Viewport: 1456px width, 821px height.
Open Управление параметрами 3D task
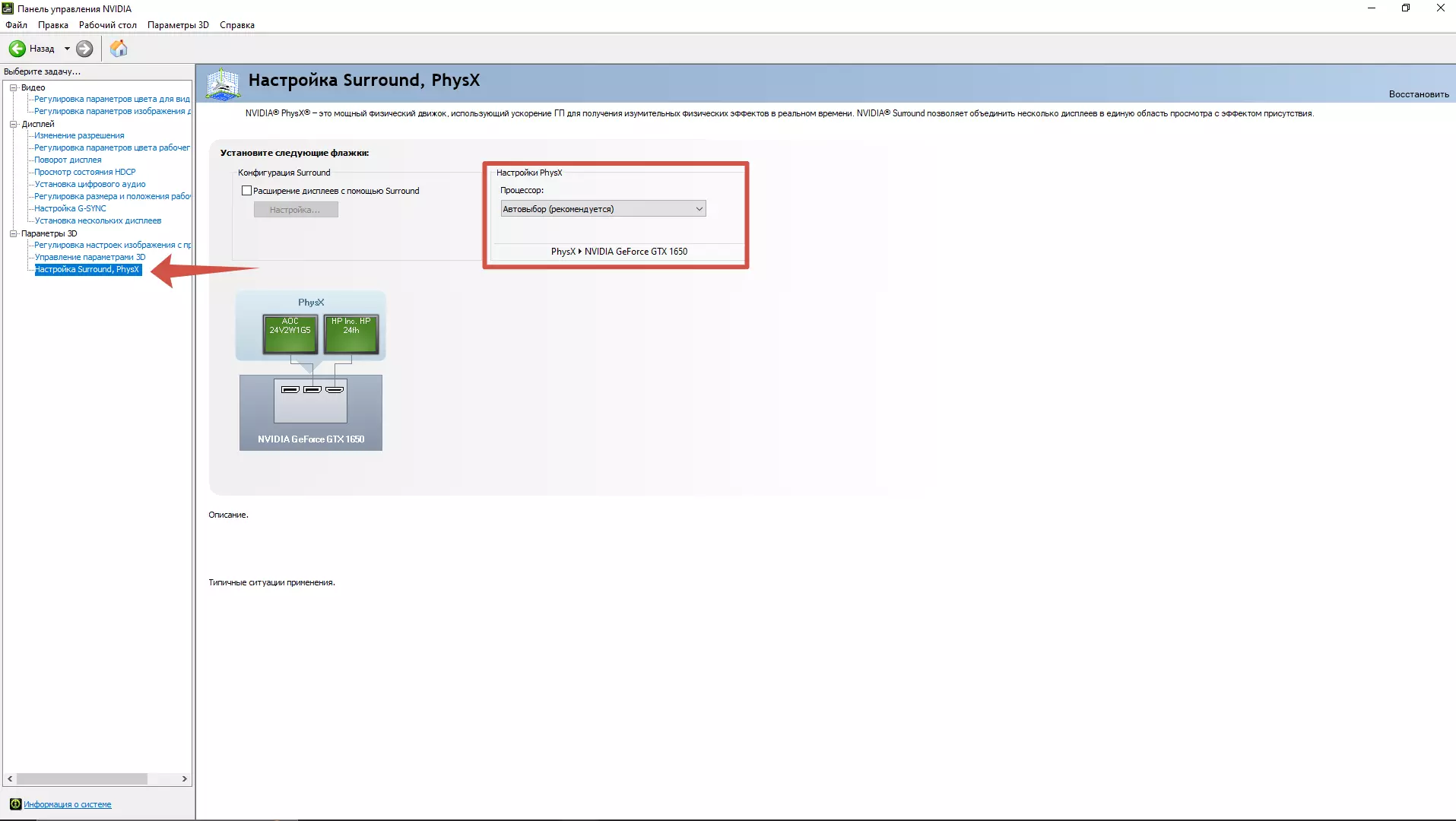(x=90, y=257)
